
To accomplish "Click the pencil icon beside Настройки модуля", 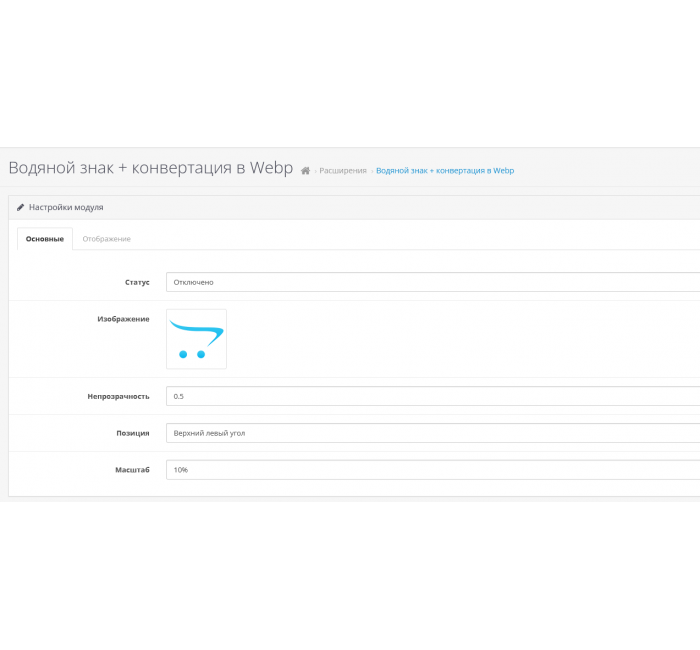I will coord(20,207).
